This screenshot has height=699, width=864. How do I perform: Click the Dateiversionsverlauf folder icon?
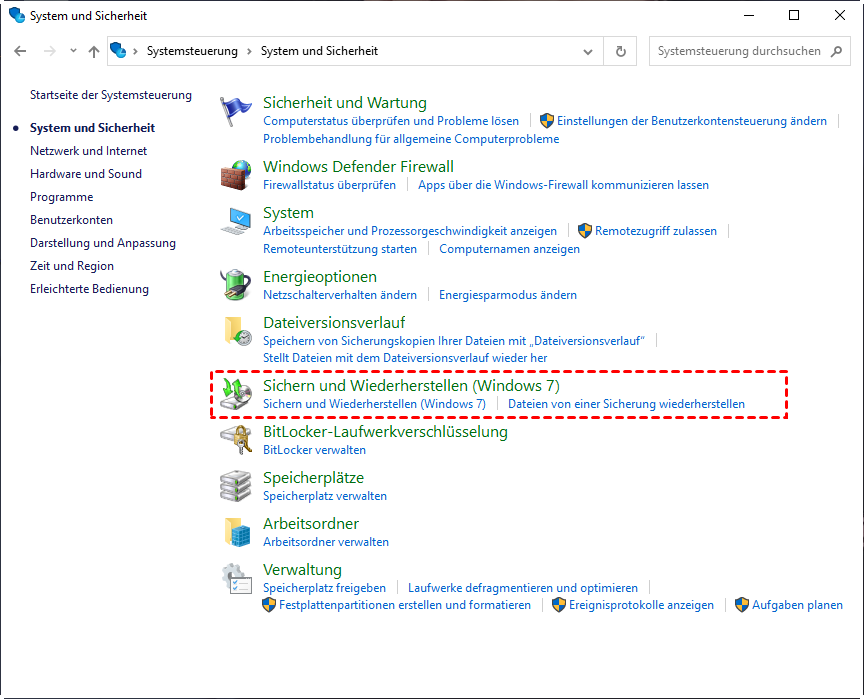click(236, 331)
